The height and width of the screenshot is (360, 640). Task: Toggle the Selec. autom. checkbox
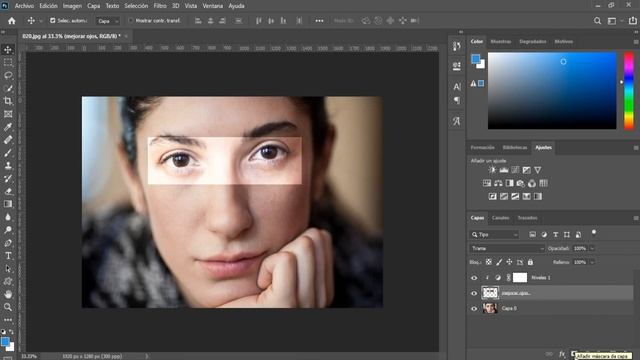53,20
